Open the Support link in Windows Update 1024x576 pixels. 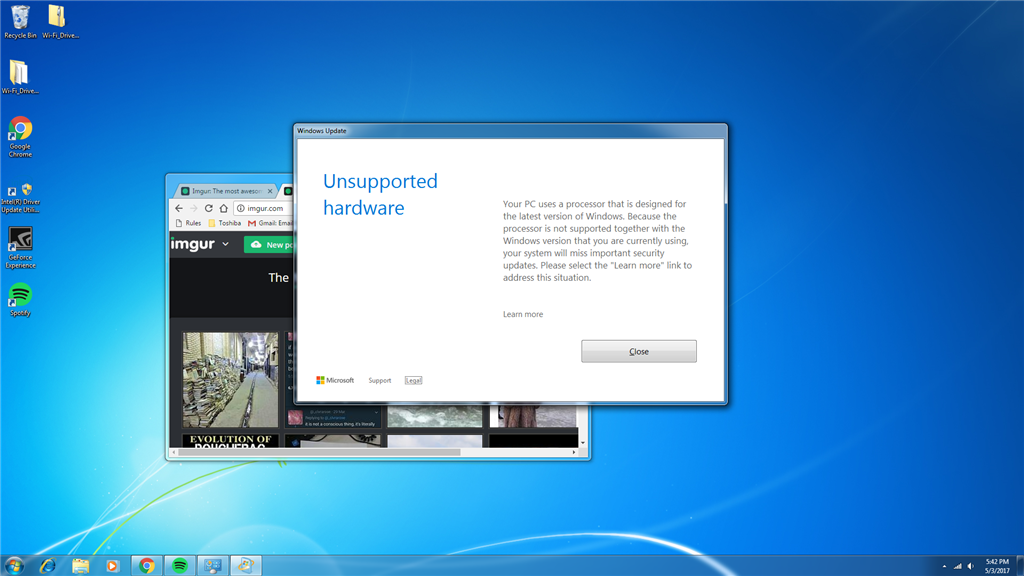[379, 380]
